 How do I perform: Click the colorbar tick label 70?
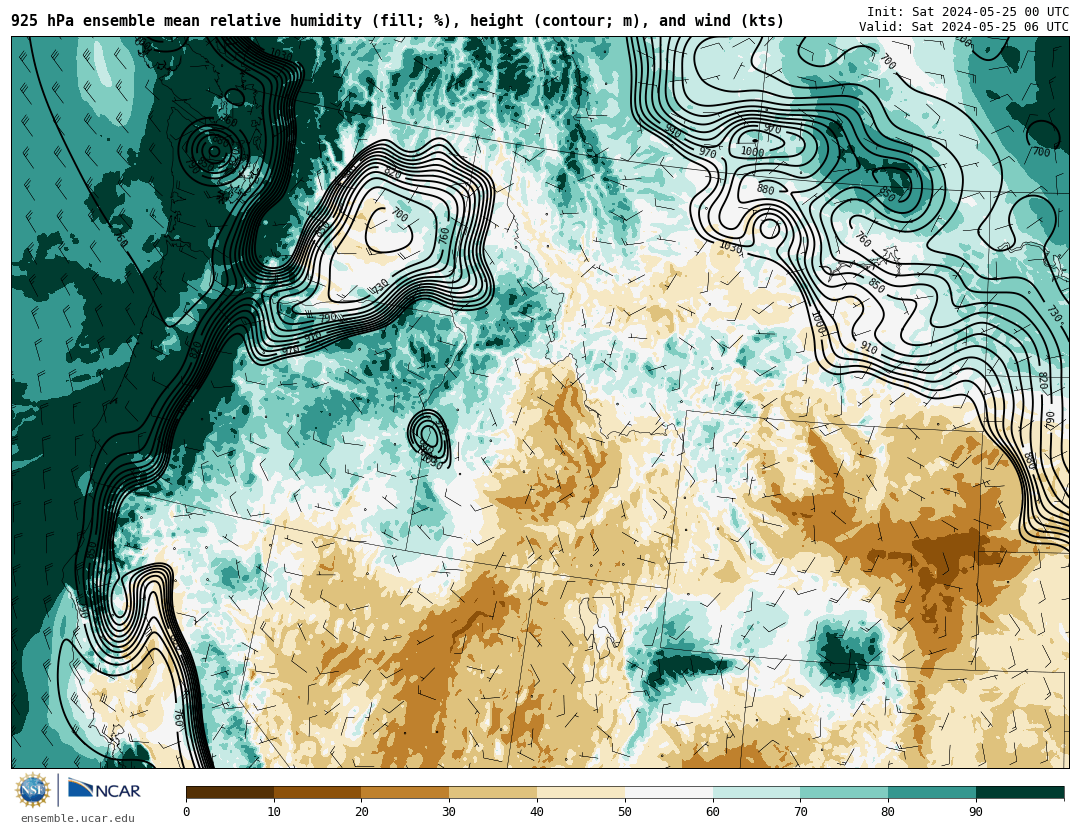click(x=800, y=812)
